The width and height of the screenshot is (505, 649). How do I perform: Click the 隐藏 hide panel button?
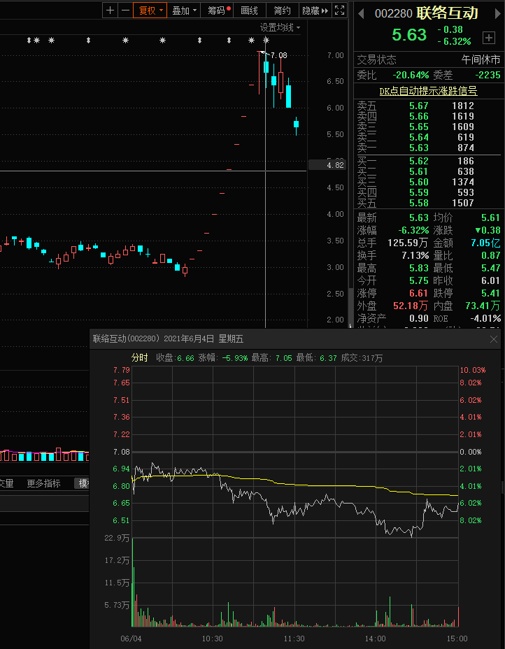coord(315,10)
